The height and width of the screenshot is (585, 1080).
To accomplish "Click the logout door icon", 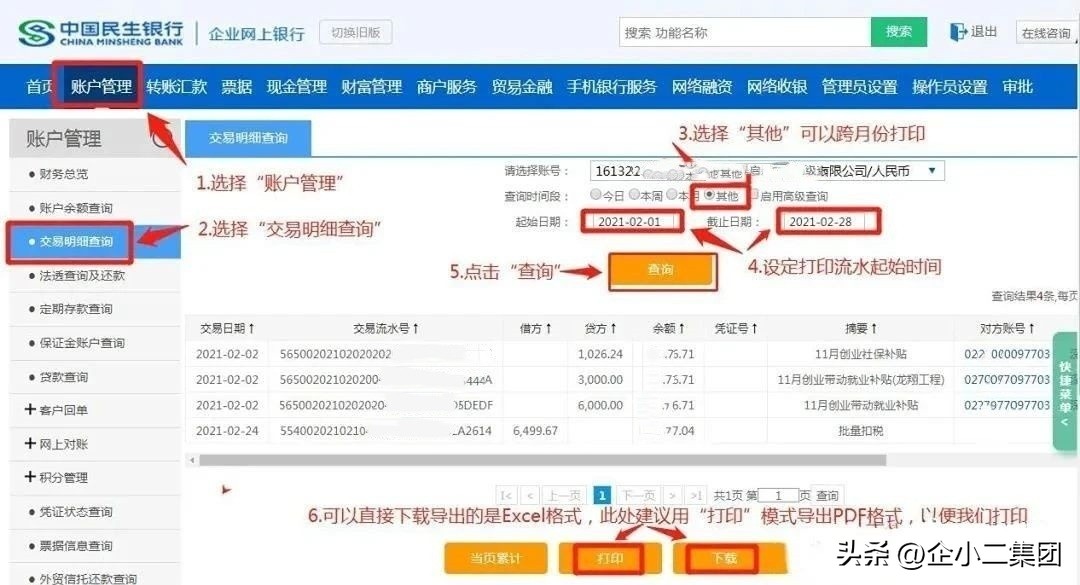I will pos(957,32).
